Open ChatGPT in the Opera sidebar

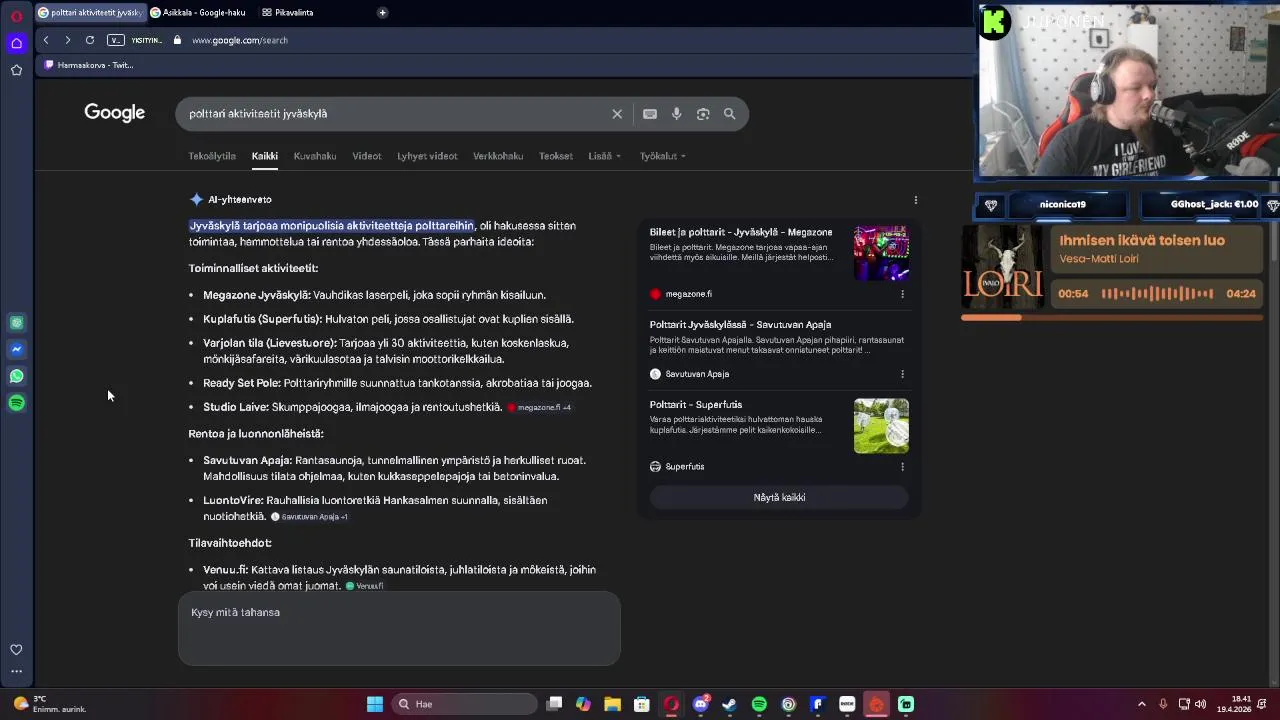click(16, 323)
